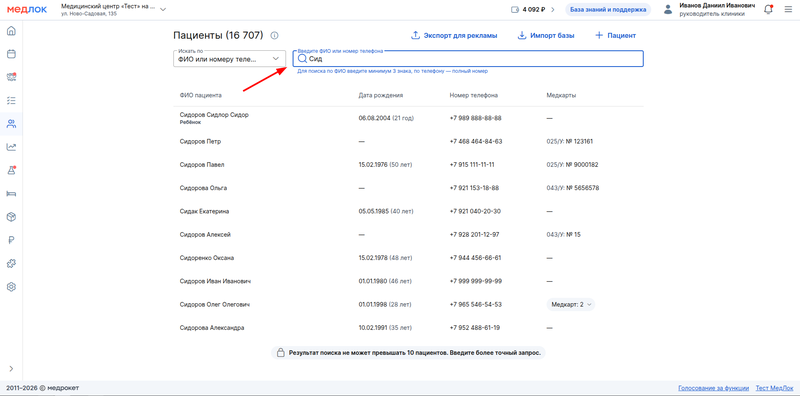Open the 4 092 ₽ balance

tap(534, 10)
